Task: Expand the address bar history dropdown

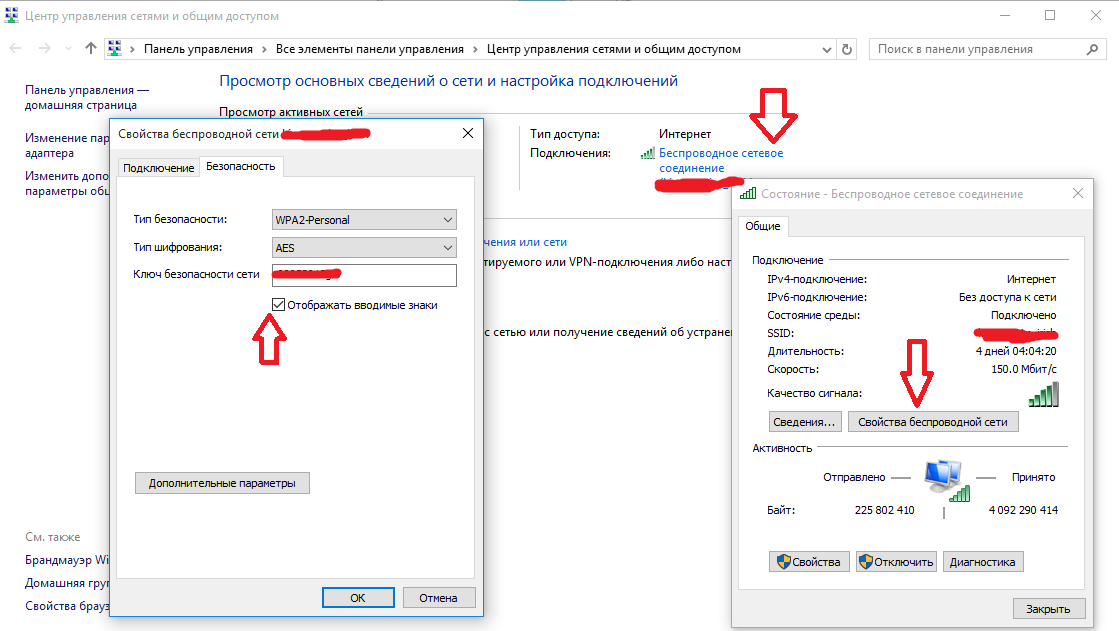Action: click(827, 49)
